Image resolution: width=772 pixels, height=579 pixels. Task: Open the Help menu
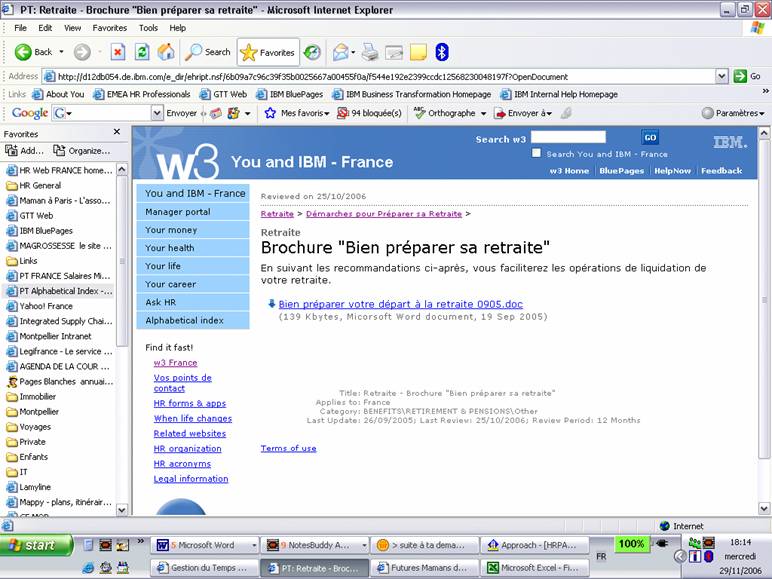177,28
